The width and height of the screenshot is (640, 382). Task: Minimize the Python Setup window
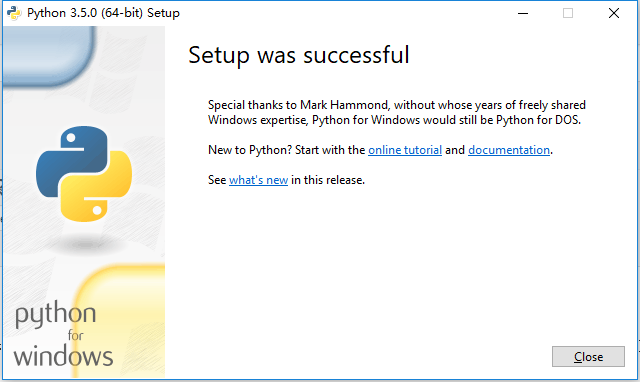pyautogui.click(x=523, y=13)
